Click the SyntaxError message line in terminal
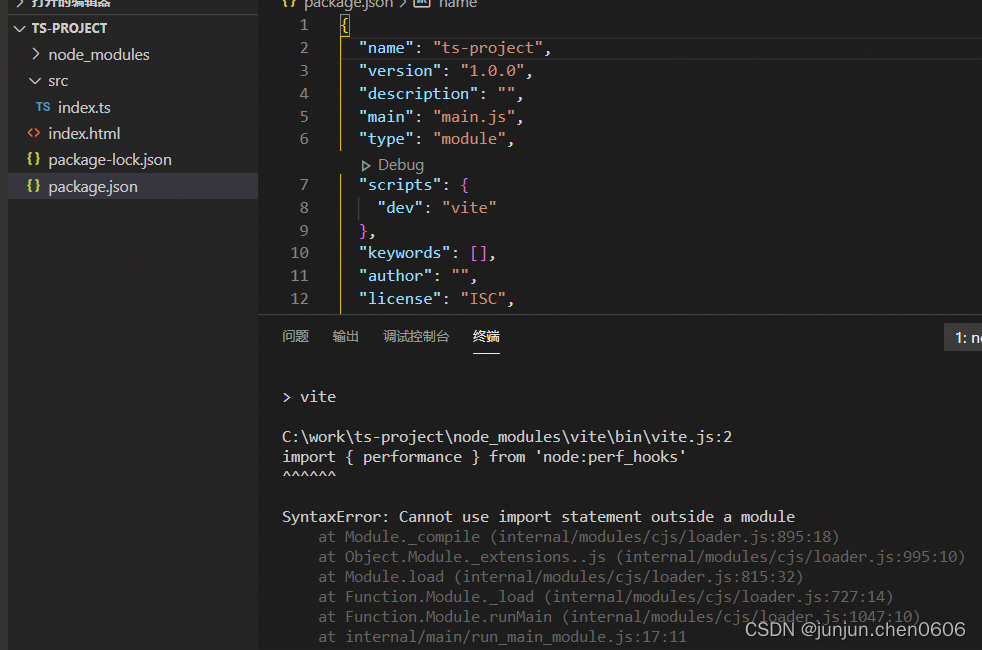This screenshot has width=982, height=650. click(x=538, y=517)
